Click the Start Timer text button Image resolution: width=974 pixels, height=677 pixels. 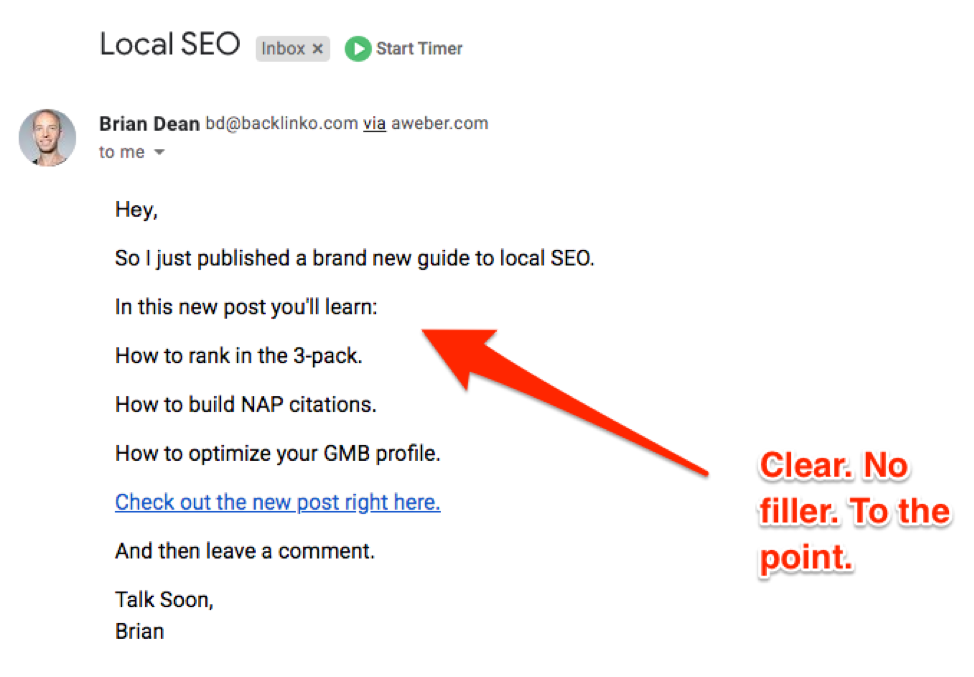pos(419,48)
